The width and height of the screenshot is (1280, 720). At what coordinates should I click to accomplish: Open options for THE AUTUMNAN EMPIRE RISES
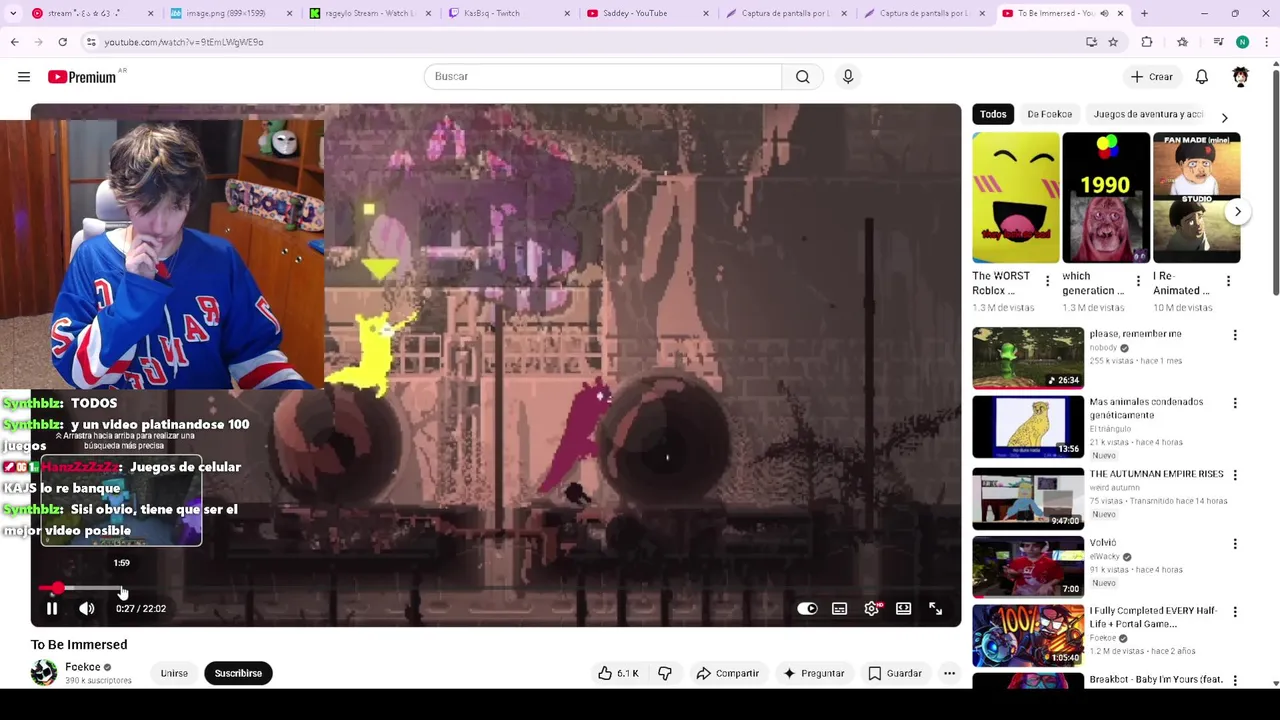(x=1235, y=475)
